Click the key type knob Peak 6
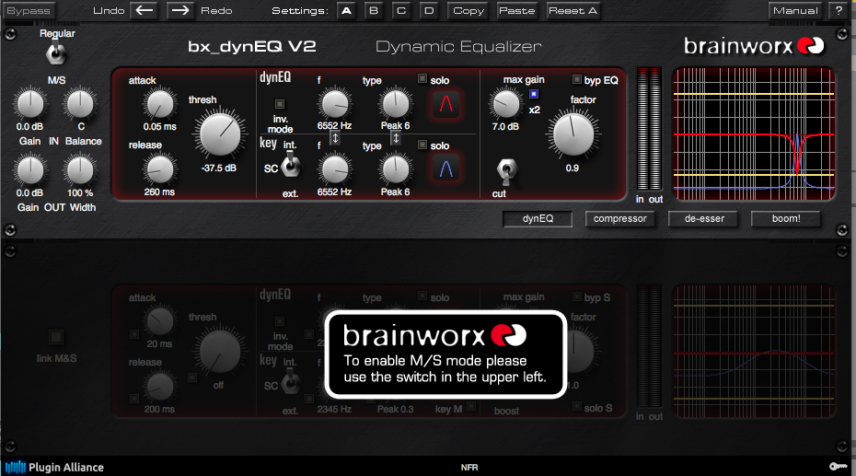This screenshot has height=476, width=856. [395, 170]
